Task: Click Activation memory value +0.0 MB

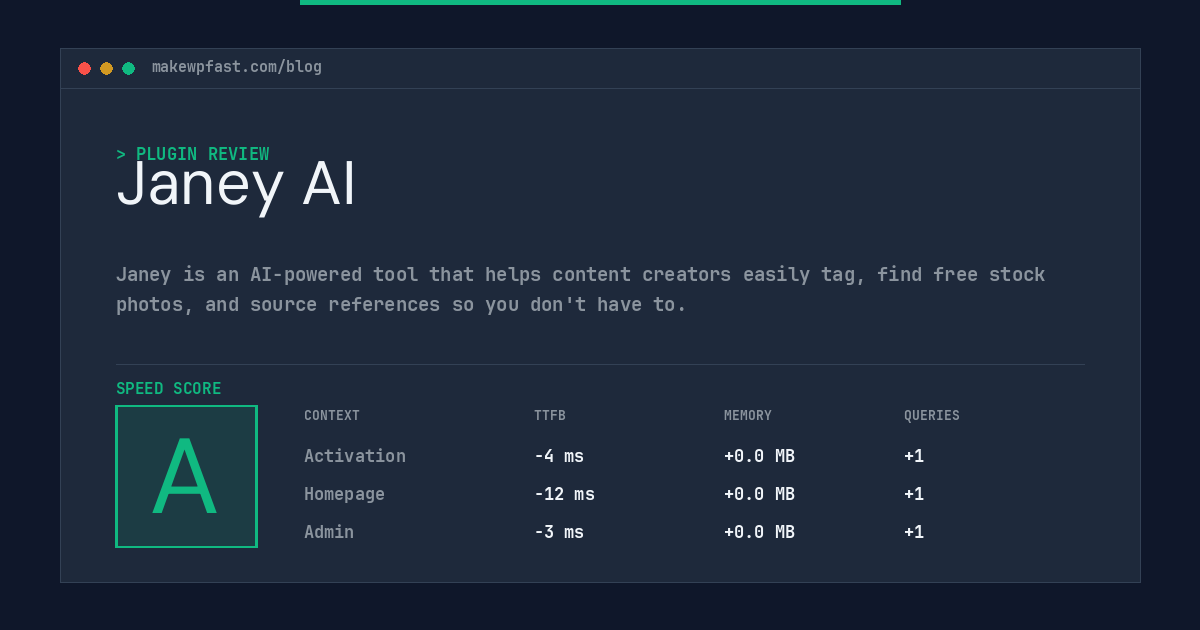Action: pyautogui.click(x=759, y=456)
